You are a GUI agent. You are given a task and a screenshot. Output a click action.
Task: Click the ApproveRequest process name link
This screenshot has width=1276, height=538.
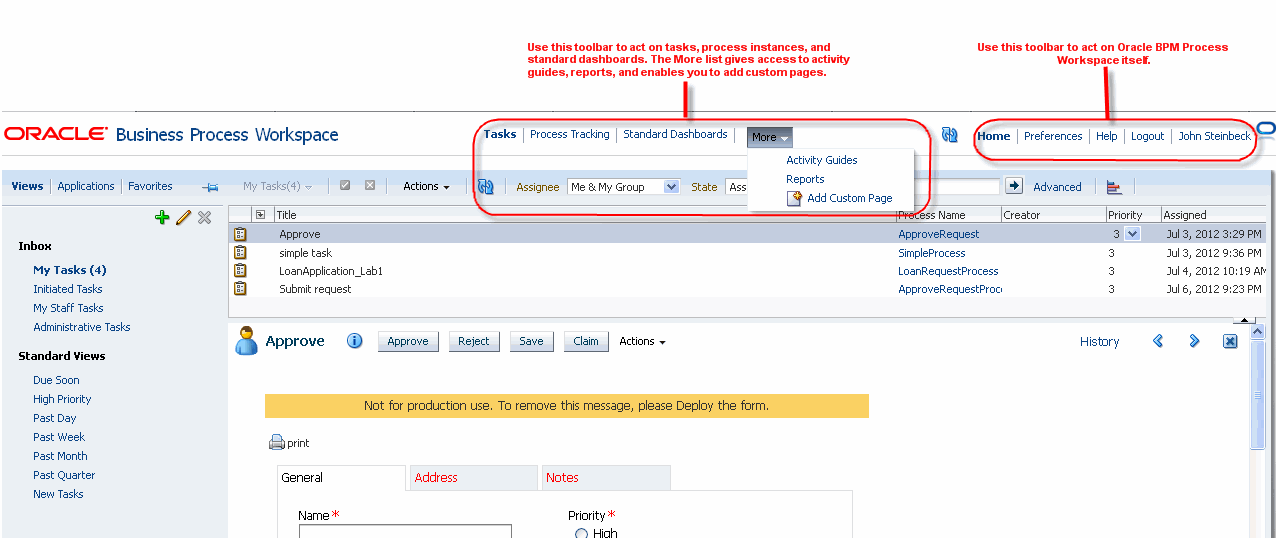[939, 234]
